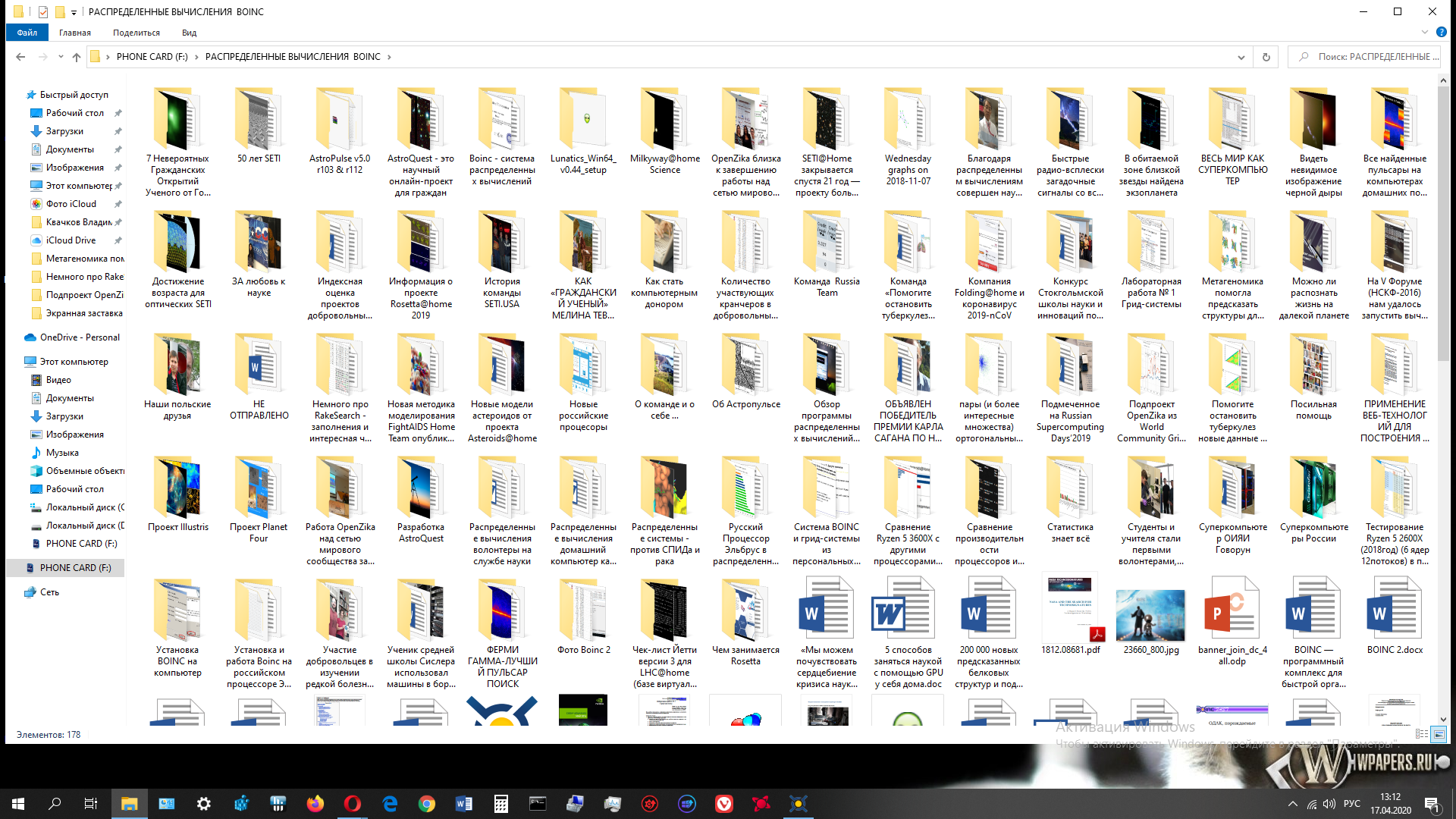Open the Файл ribbon tab
Screen dimensions: 1456x819
[x=27, y=33]
